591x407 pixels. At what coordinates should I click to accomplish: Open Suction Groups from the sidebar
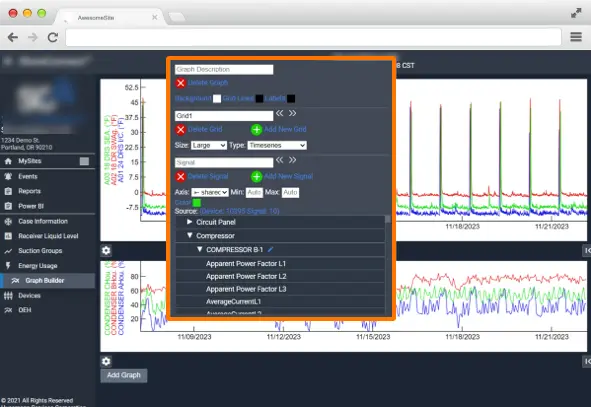pos(40,251)
